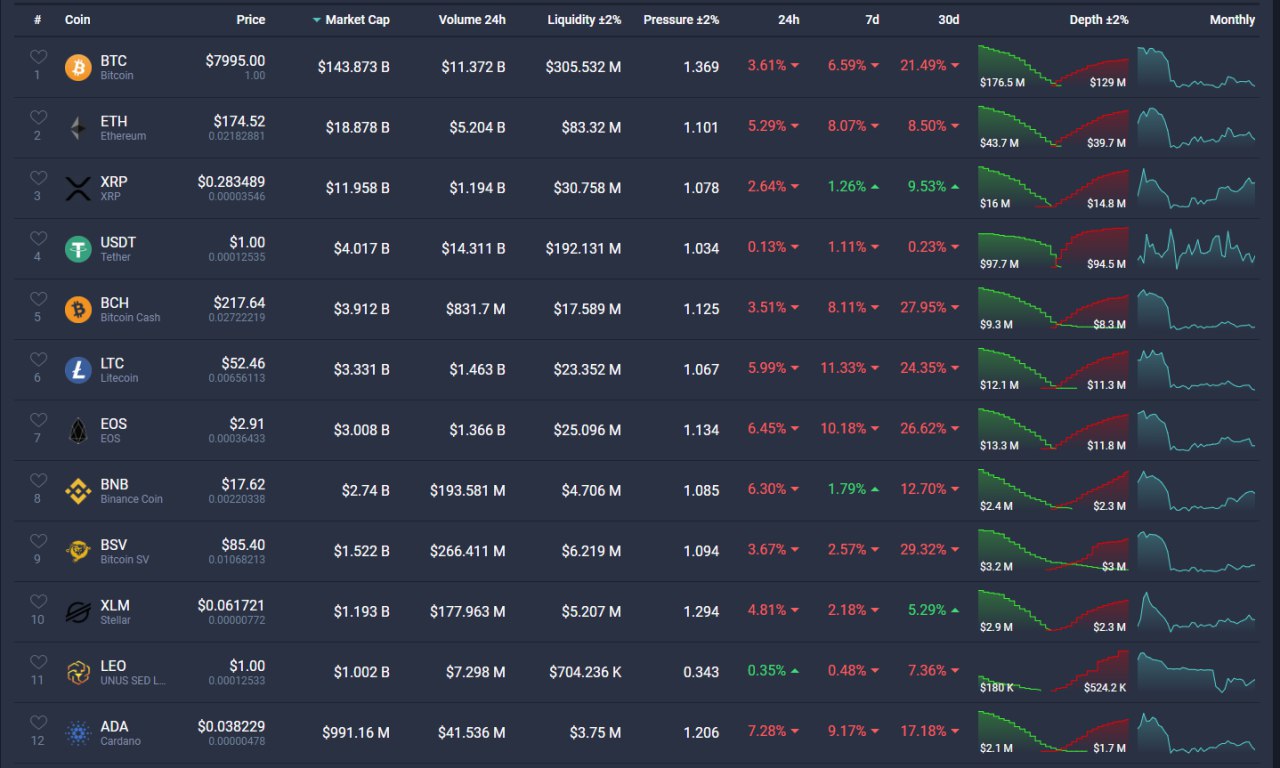Click the Tether coin logo
This screenshot has height=768, width=1280.
click(x=78, y=249)
